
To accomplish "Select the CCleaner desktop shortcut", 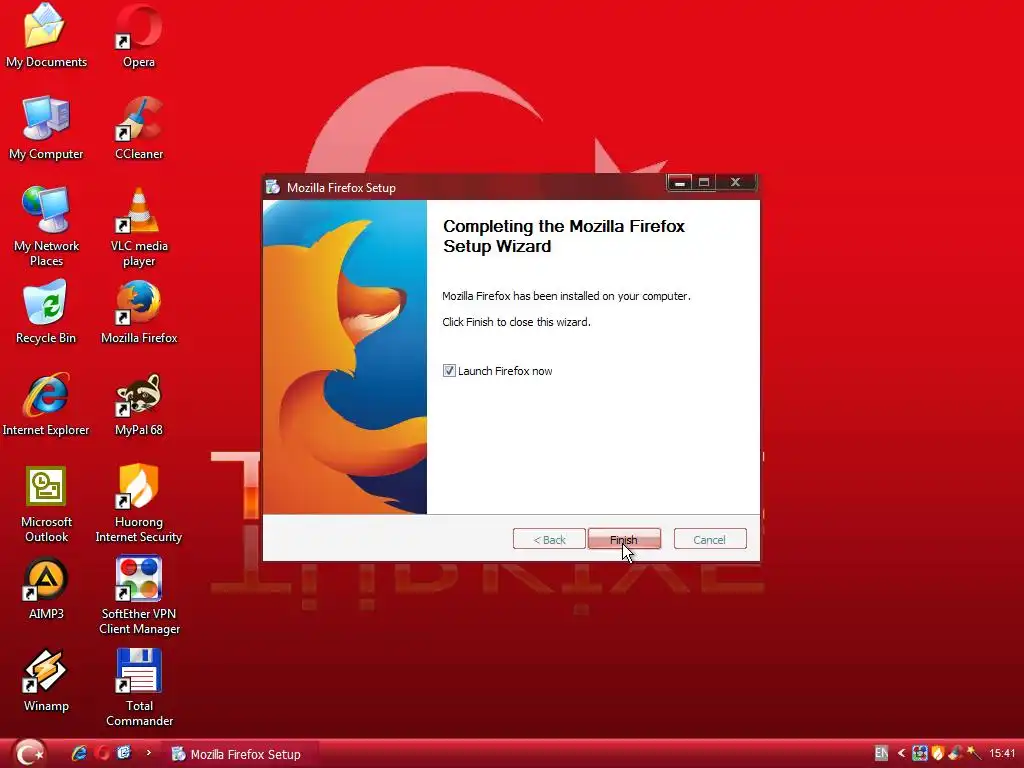I will pos(138,128).
